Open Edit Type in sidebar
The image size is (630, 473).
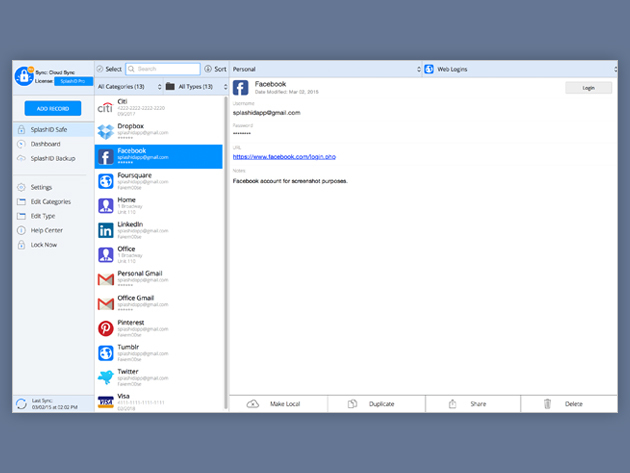point(53,216)
